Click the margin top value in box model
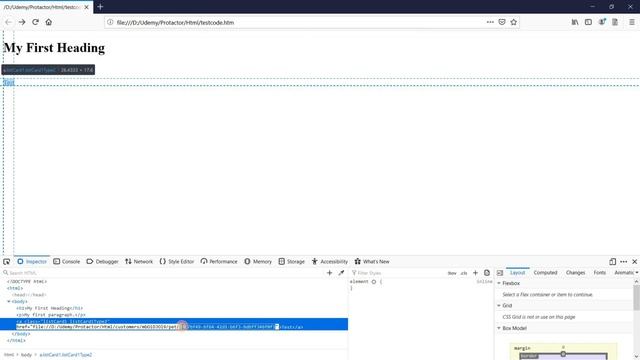This screenshot has width=640, height=360. coord(563,347)
